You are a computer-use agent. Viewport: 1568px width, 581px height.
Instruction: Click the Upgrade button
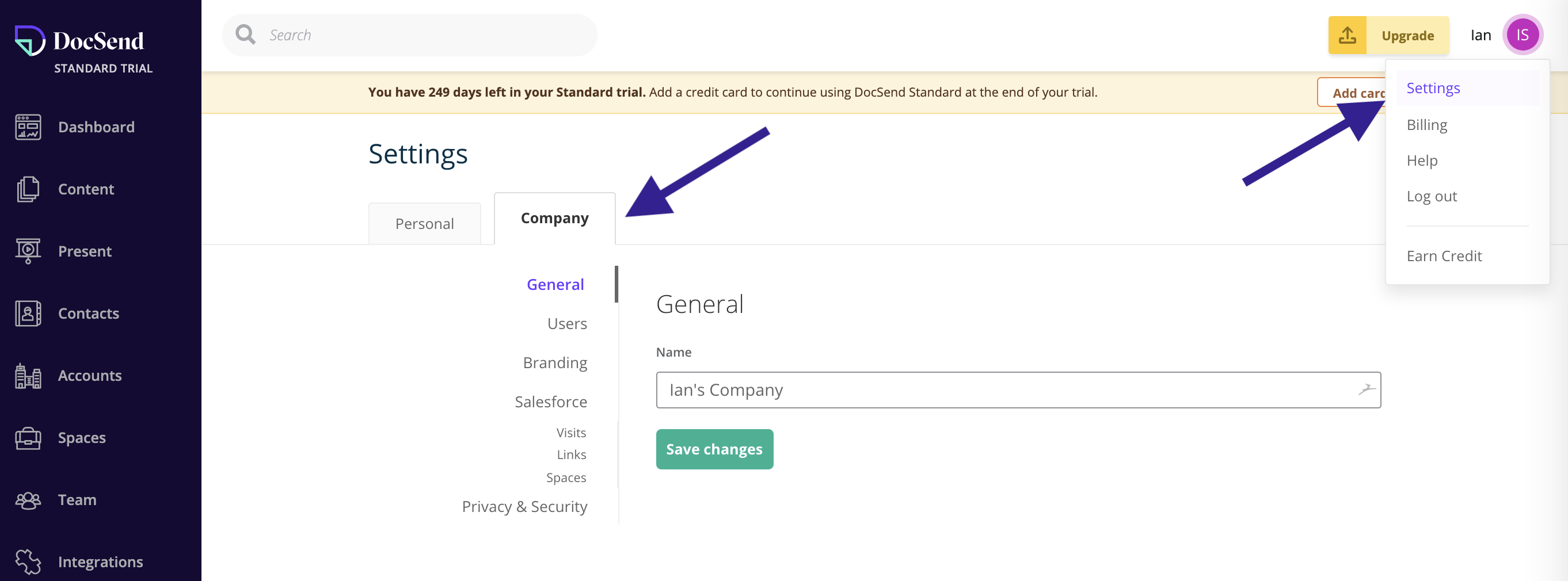(1407, 35)
